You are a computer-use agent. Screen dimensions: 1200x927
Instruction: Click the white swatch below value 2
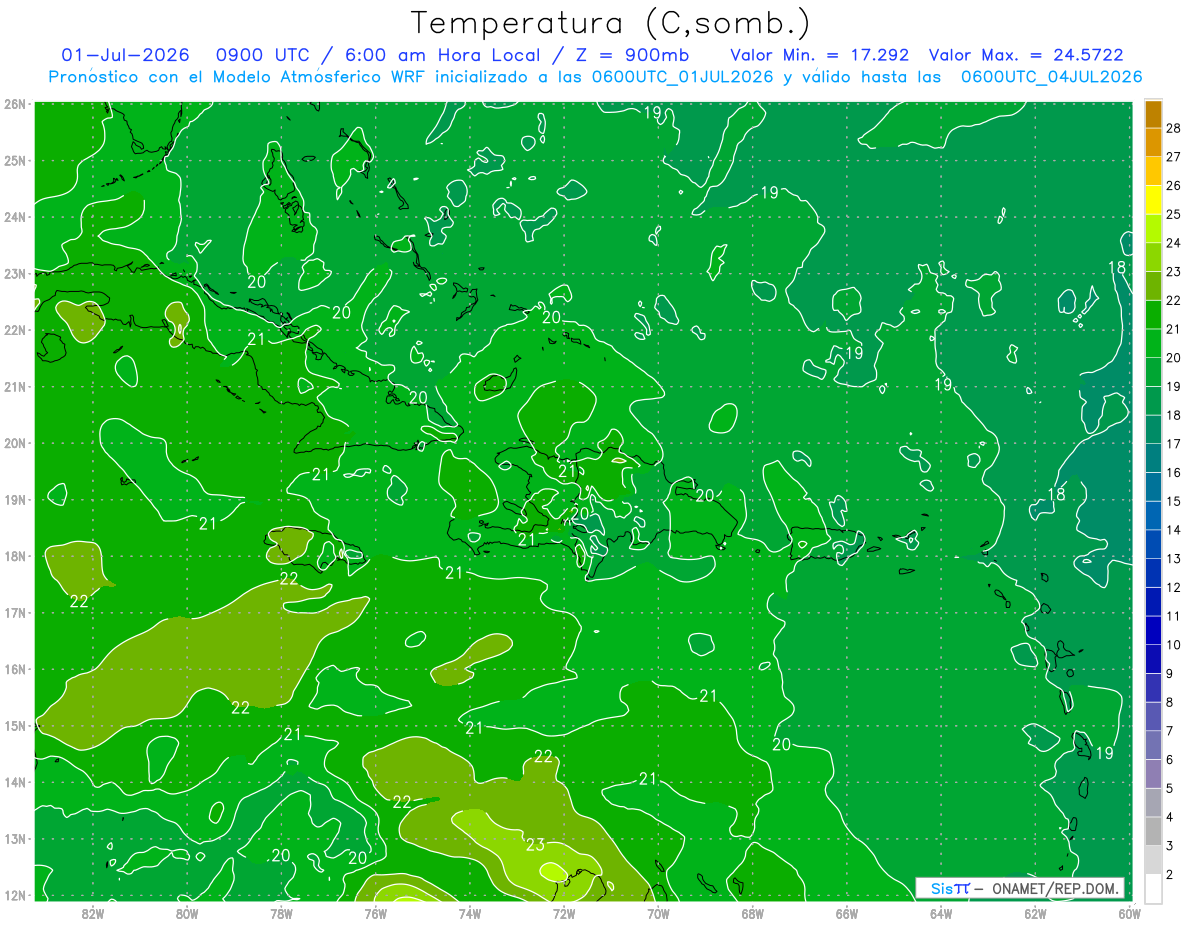(1153, 888)
